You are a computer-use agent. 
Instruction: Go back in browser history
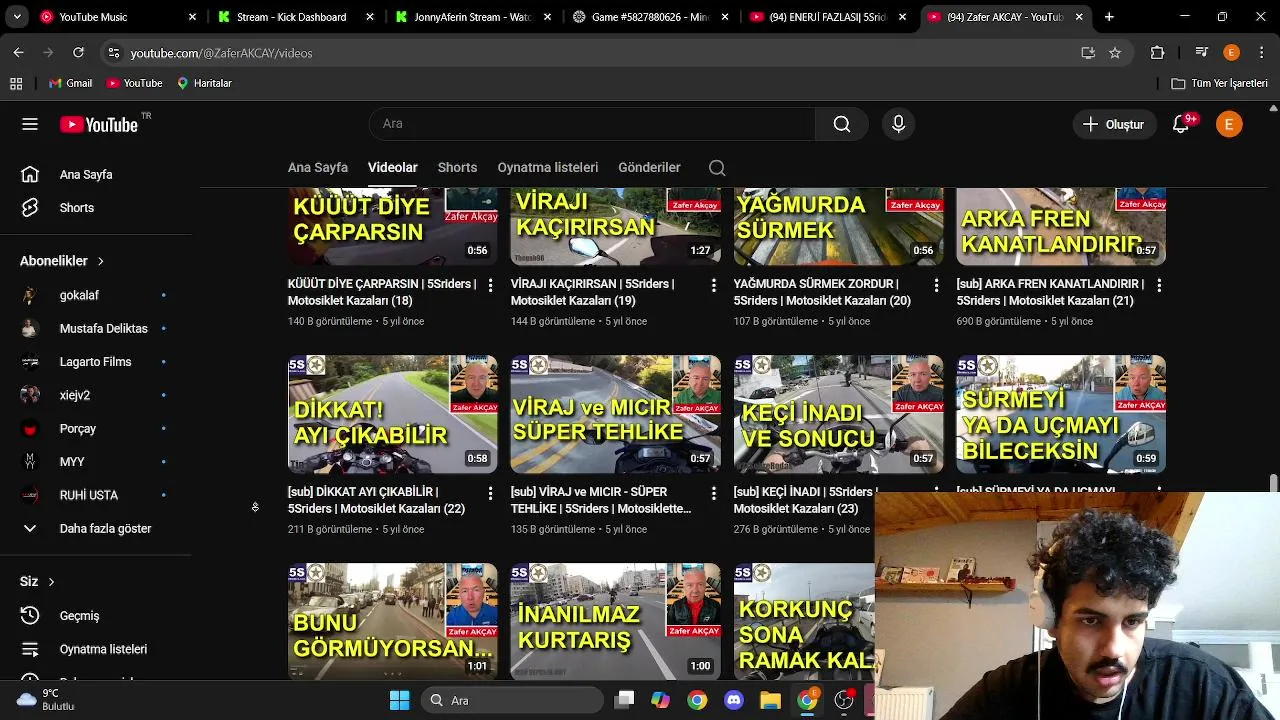tap(18, 52)
